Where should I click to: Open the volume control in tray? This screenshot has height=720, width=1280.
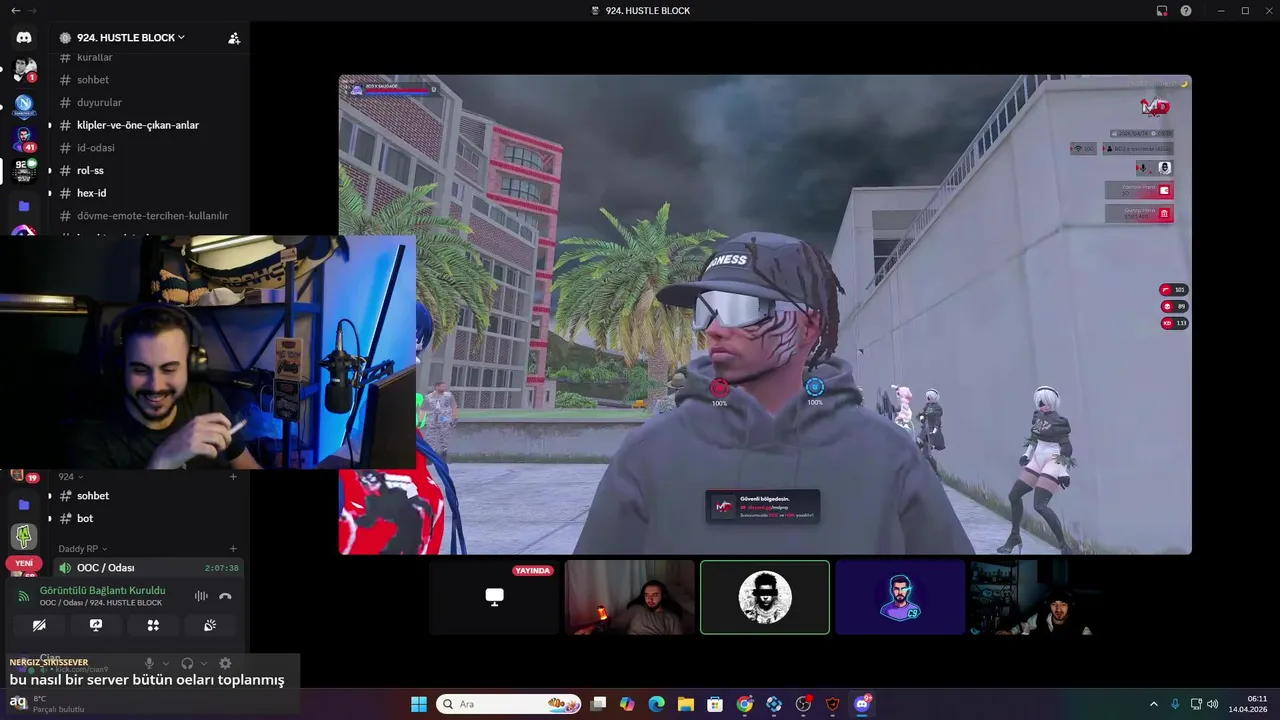1212,704
